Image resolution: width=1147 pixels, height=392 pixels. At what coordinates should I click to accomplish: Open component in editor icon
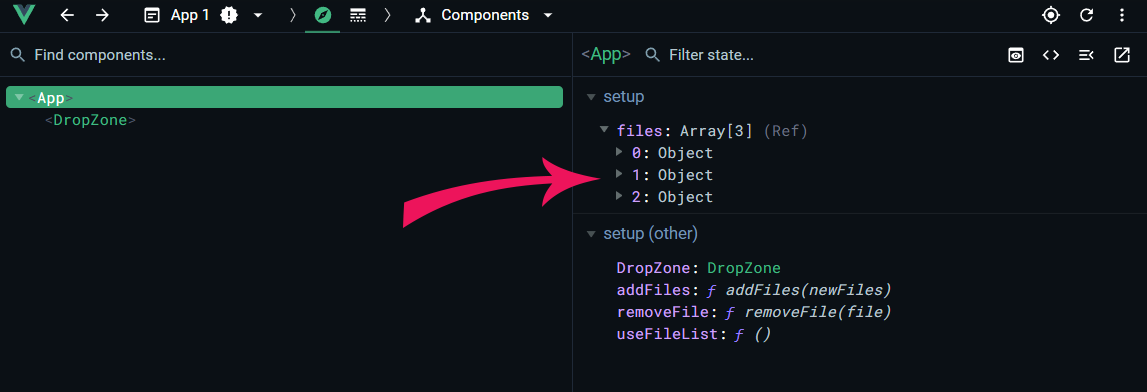(1121, 55)
